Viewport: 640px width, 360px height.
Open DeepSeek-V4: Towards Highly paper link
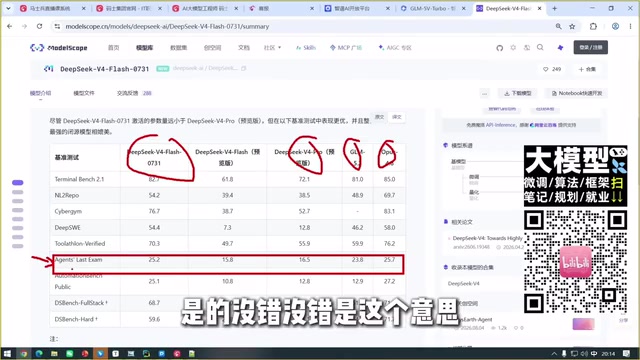[487, 238]
